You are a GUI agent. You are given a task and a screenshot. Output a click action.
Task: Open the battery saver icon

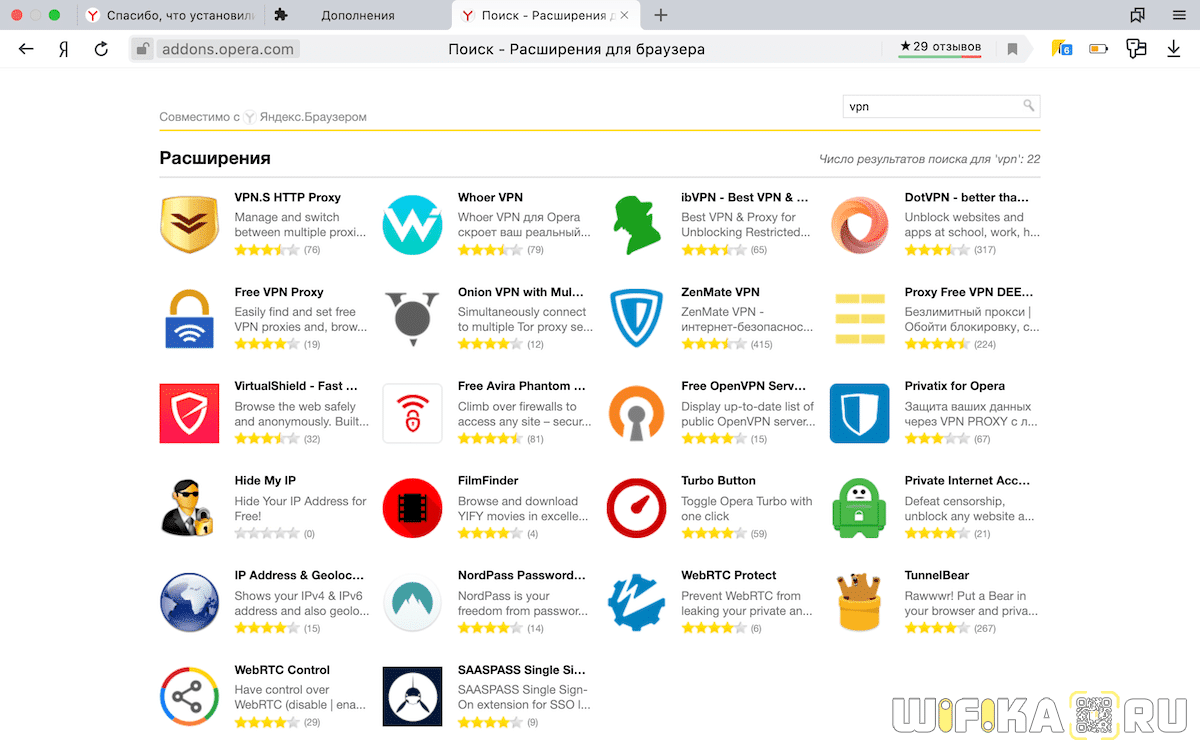(x=1099, y=48)
